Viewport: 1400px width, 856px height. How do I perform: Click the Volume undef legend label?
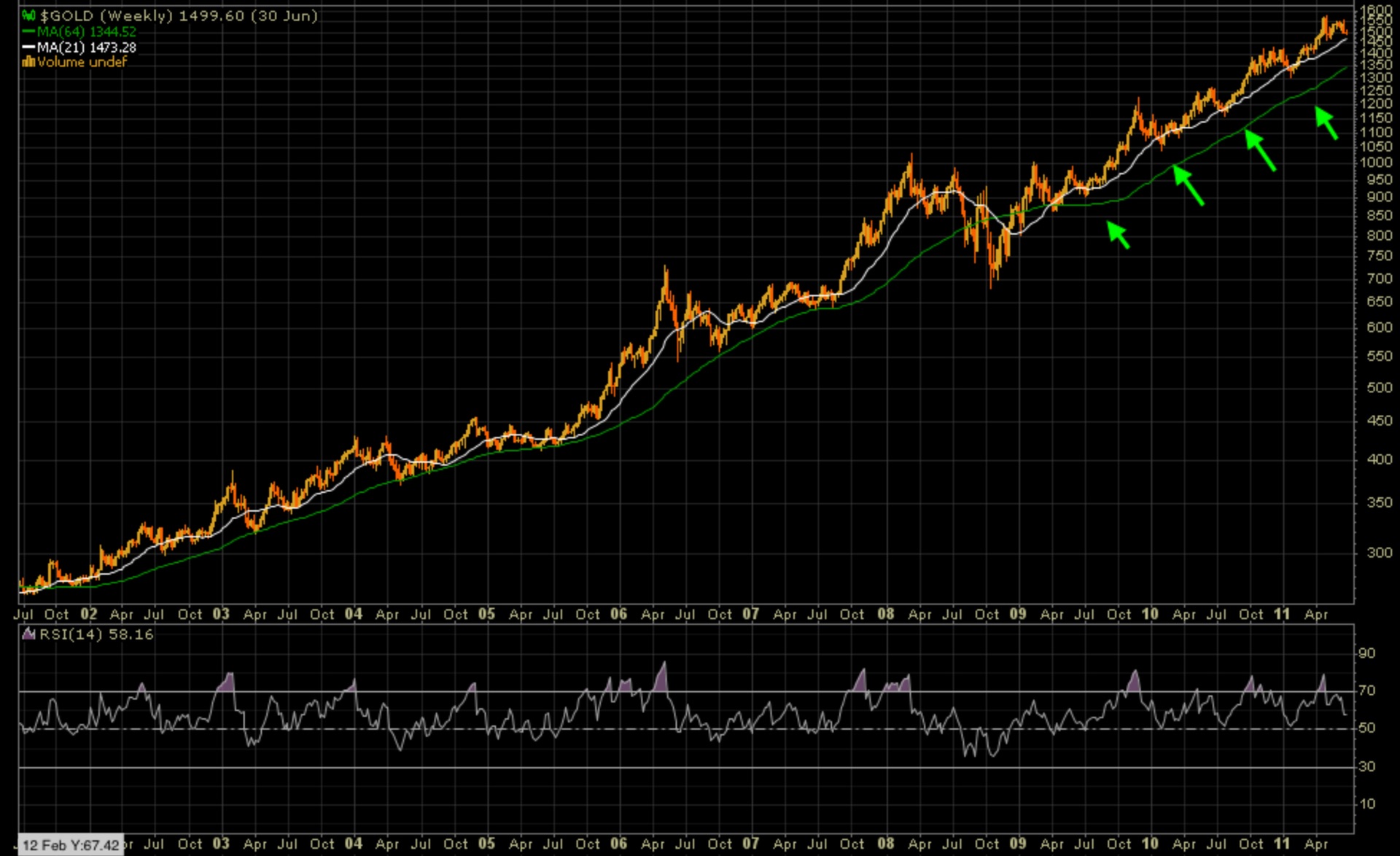pyautogui.click(x=82, y=63)
